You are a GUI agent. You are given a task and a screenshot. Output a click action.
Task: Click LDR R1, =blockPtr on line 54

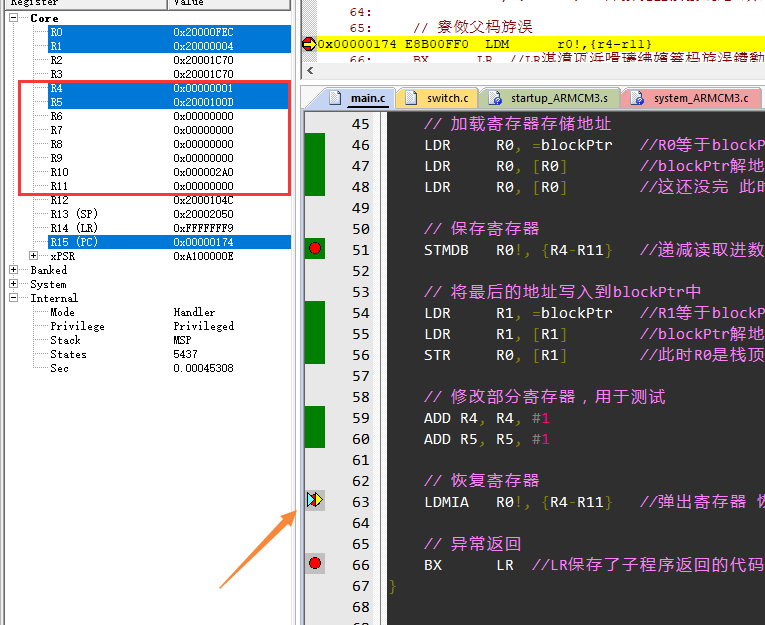pyautogui.click(x=518, y=313)
